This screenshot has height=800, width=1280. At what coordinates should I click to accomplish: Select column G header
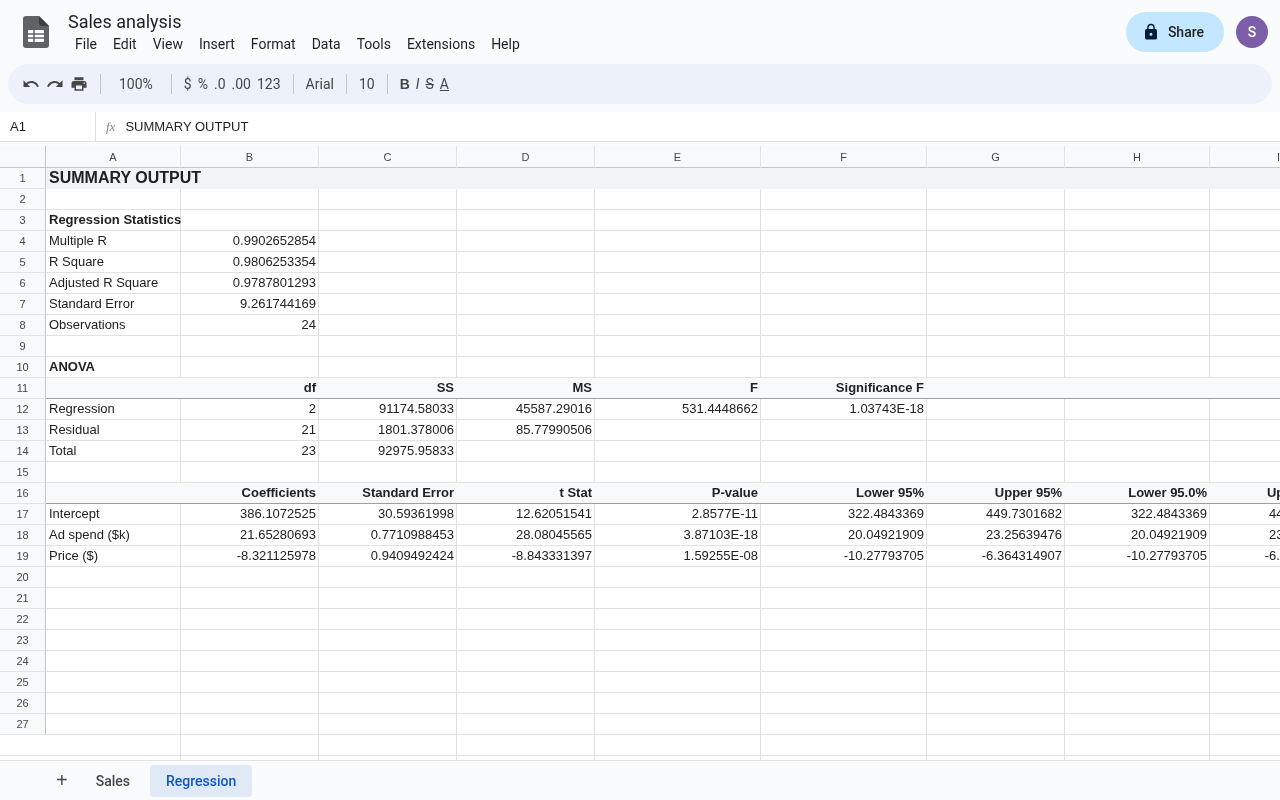996,157
